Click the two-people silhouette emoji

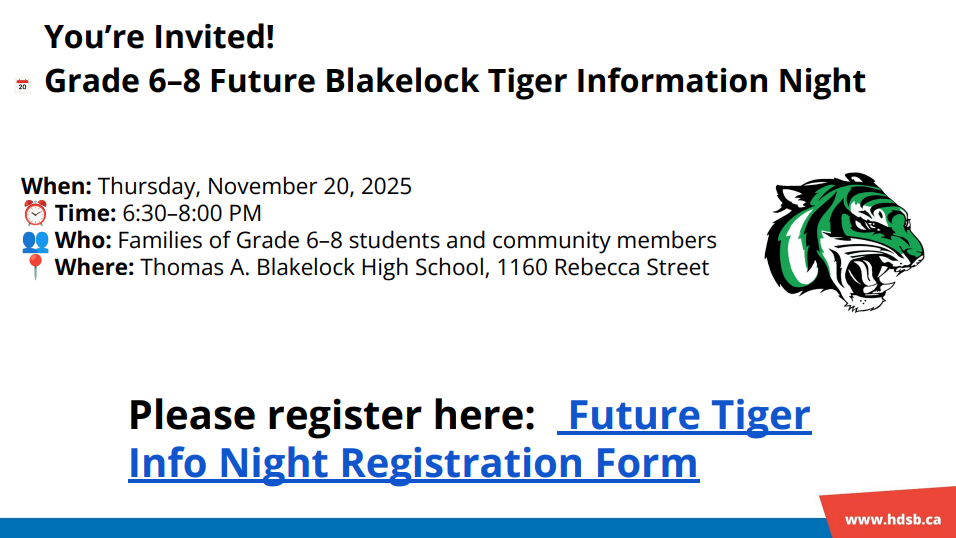pos(35,240)
